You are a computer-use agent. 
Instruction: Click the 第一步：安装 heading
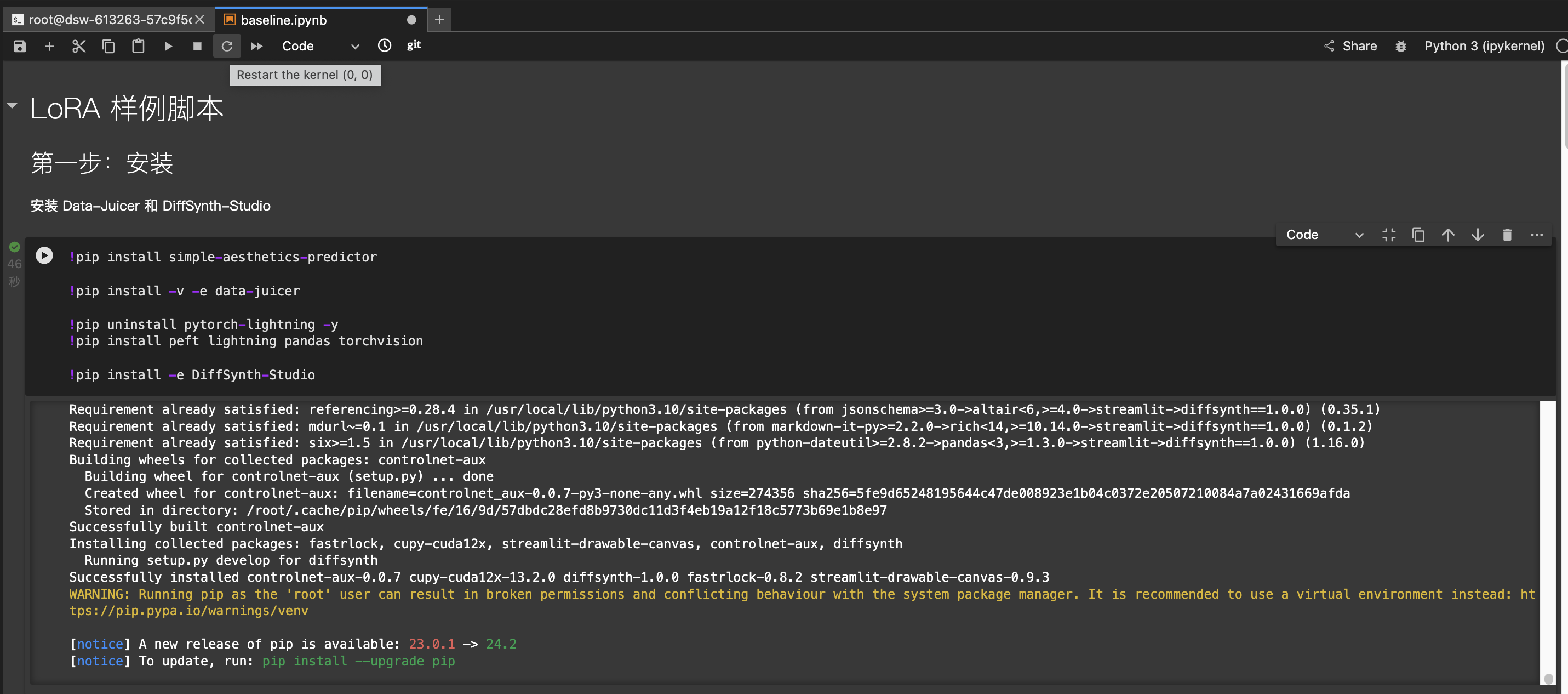point(102,163)
